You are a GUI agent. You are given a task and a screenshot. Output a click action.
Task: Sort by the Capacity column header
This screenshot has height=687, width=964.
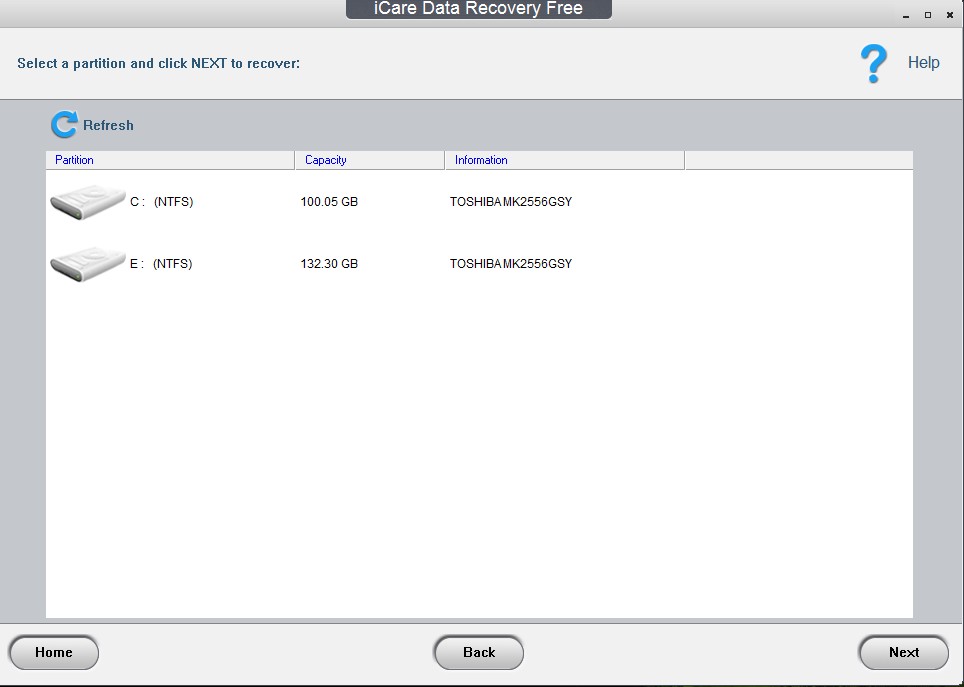325,160
